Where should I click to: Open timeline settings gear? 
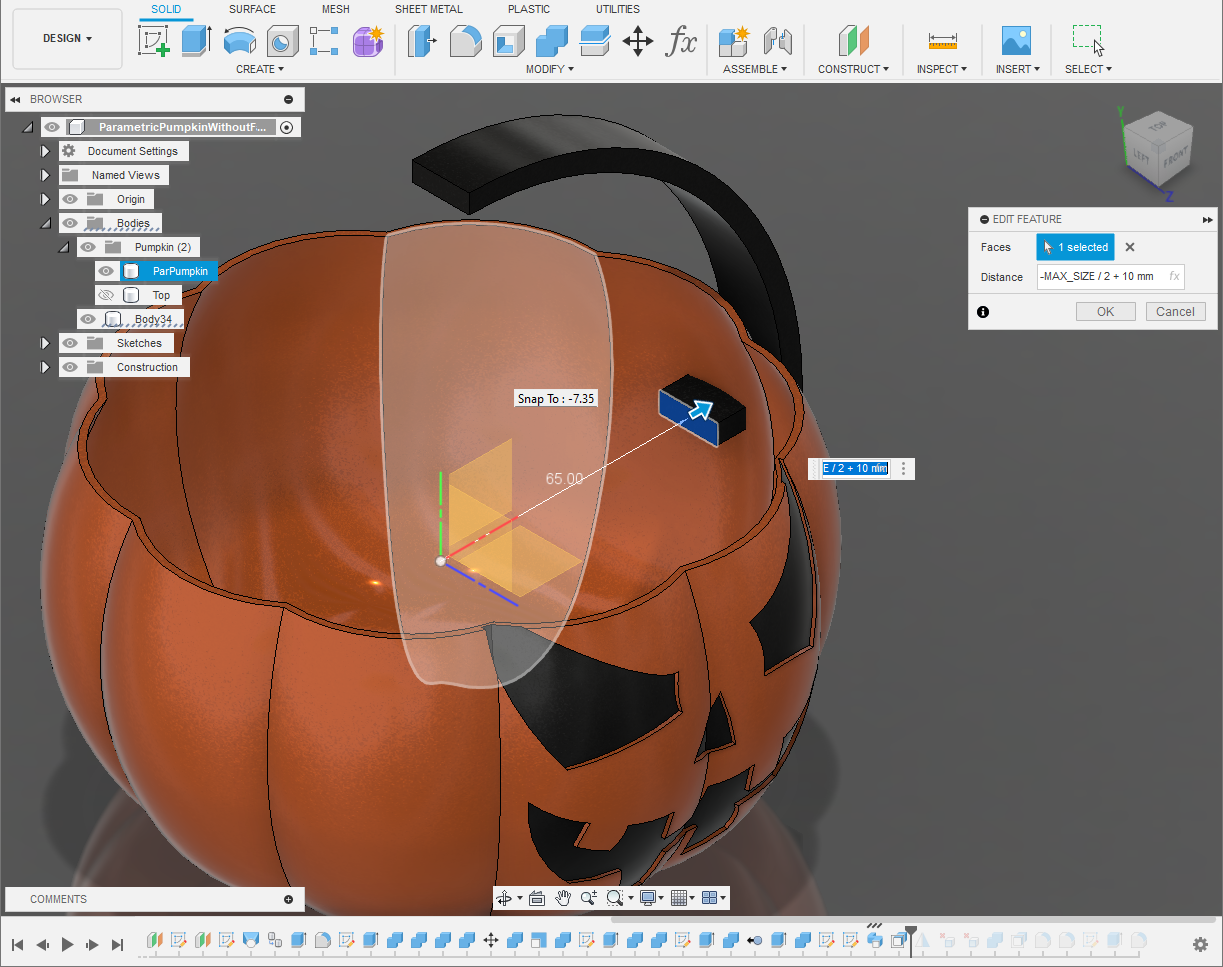pyautogui.click(x=1200, y=944)
